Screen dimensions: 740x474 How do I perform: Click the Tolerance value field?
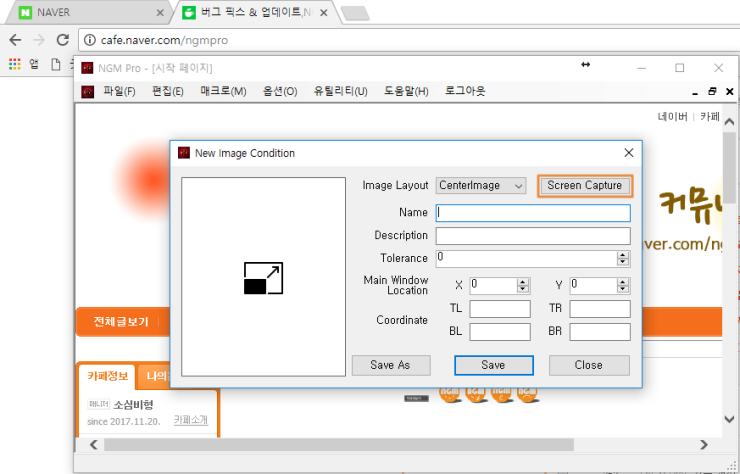tap(526, 258)
